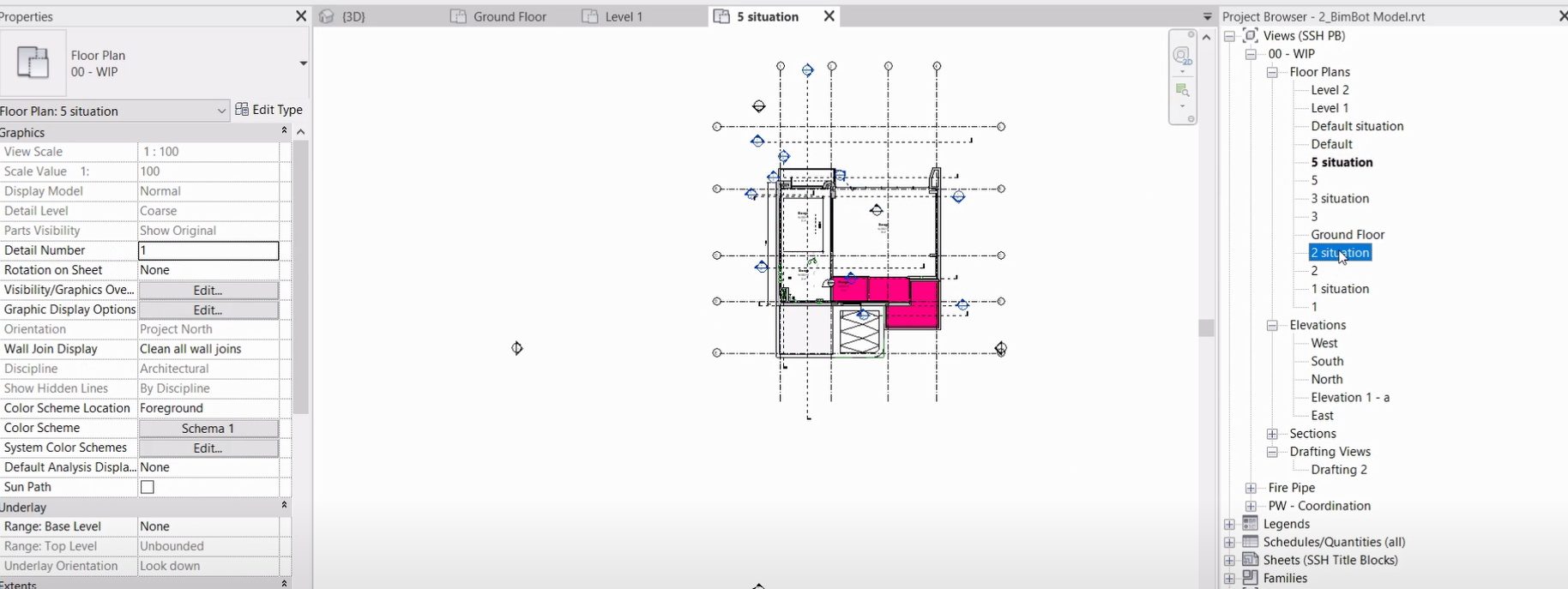The image size is (1568, 589).
Task: Select 3 situation floor plan in browser
Action: click(x=1340, y=199)
